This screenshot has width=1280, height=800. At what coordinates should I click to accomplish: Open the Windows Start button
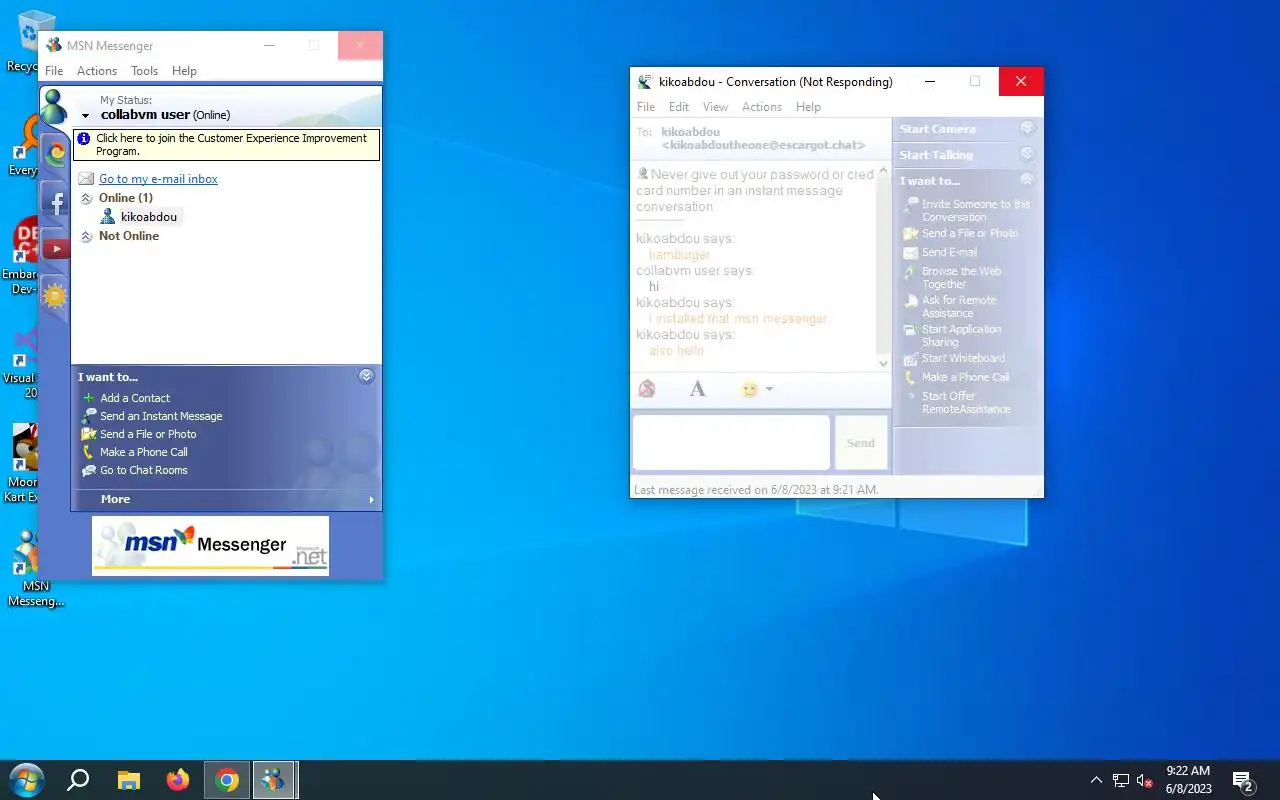click(x=27, y=780)
